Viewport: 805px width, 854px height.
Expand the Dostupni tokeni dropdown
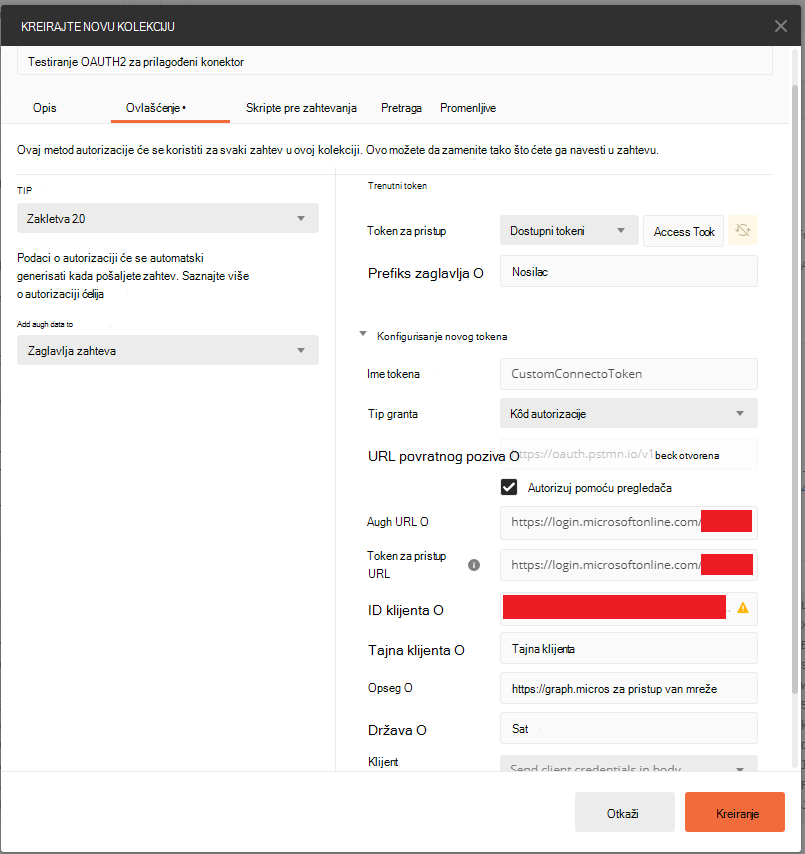click(569, 230)
